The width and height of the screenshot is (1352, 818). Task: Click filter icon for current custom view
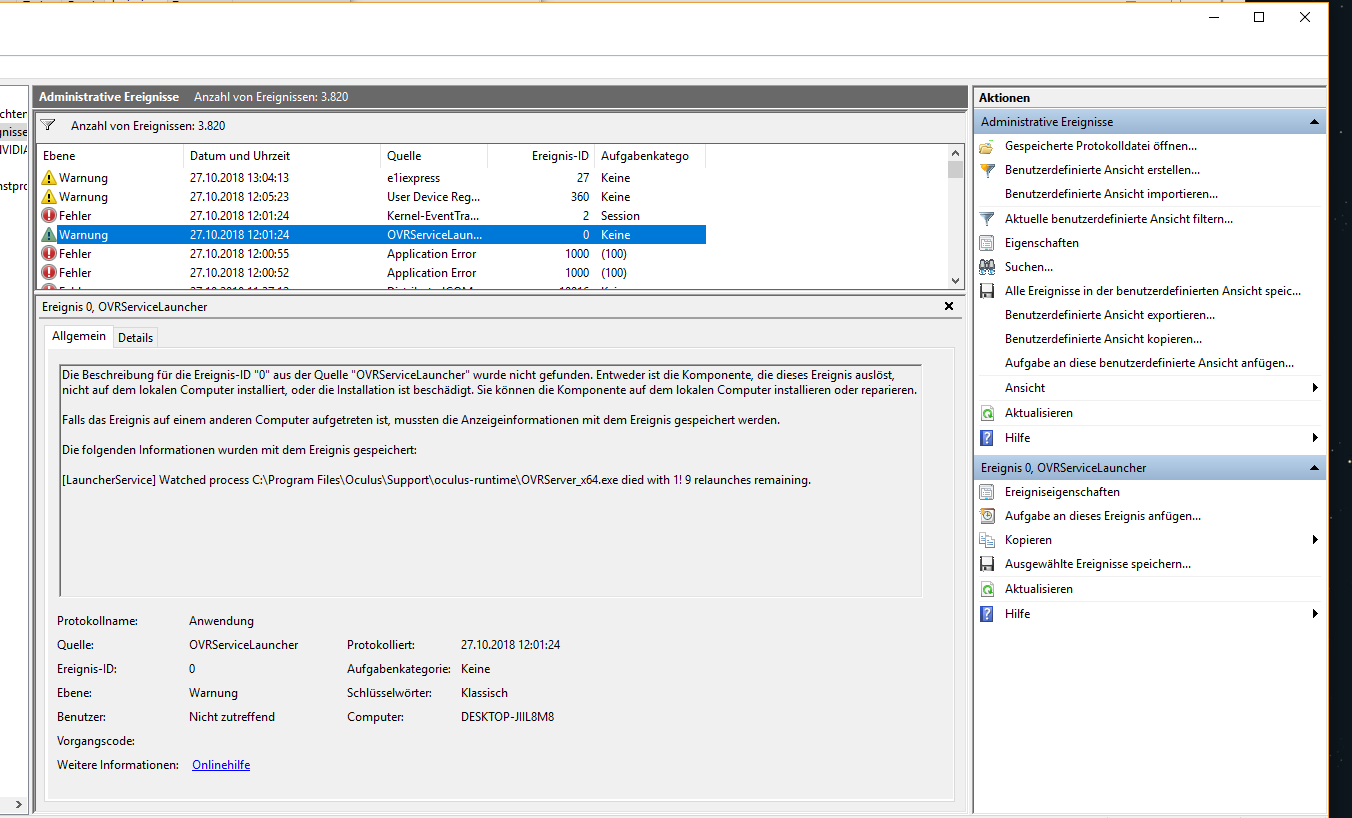pyautogui.click(x=987, y=219)
